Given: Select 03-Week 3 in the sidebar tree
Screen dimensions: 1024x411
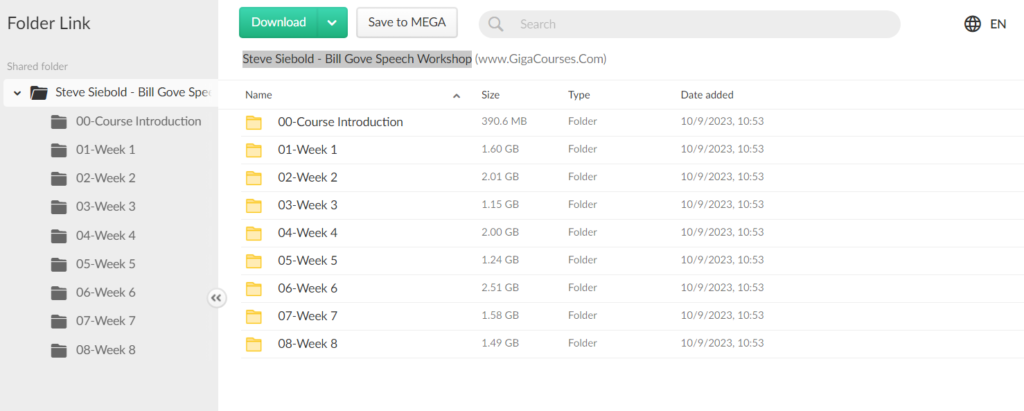Looking at the screenshot, I should click(105, 207).
